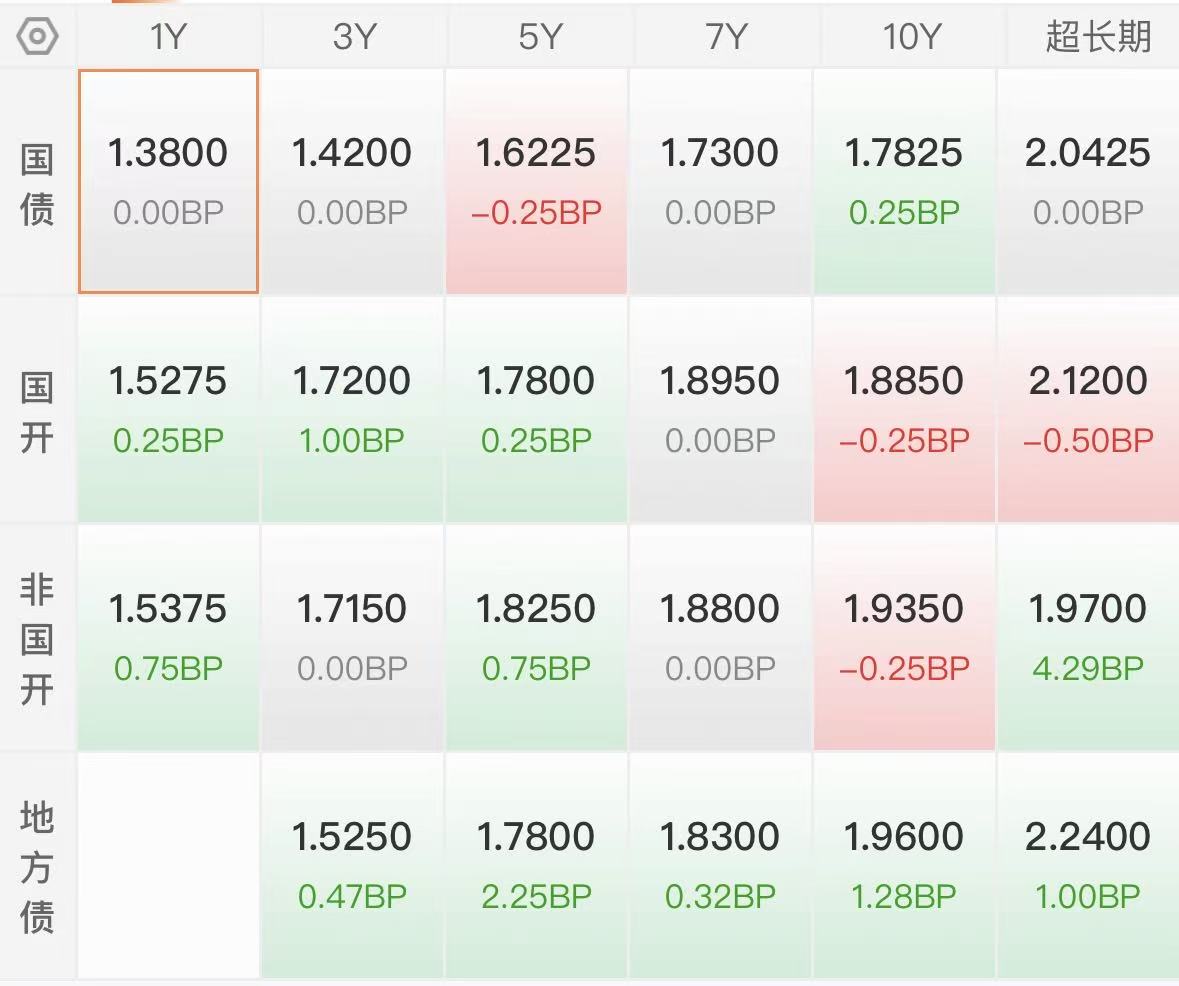This screenshot has width=1179, height=986.
Task: Select the 国开 row label
Action: pos(38,410)
